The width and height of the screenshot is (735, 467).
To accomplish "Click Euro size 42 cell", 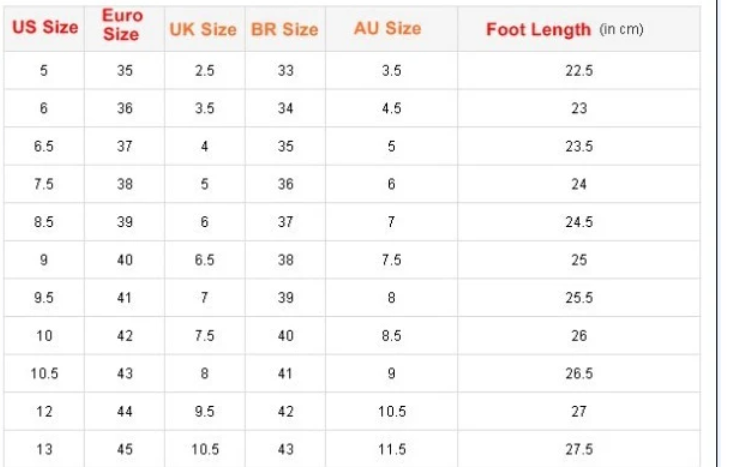I will (x=124, y=336).
